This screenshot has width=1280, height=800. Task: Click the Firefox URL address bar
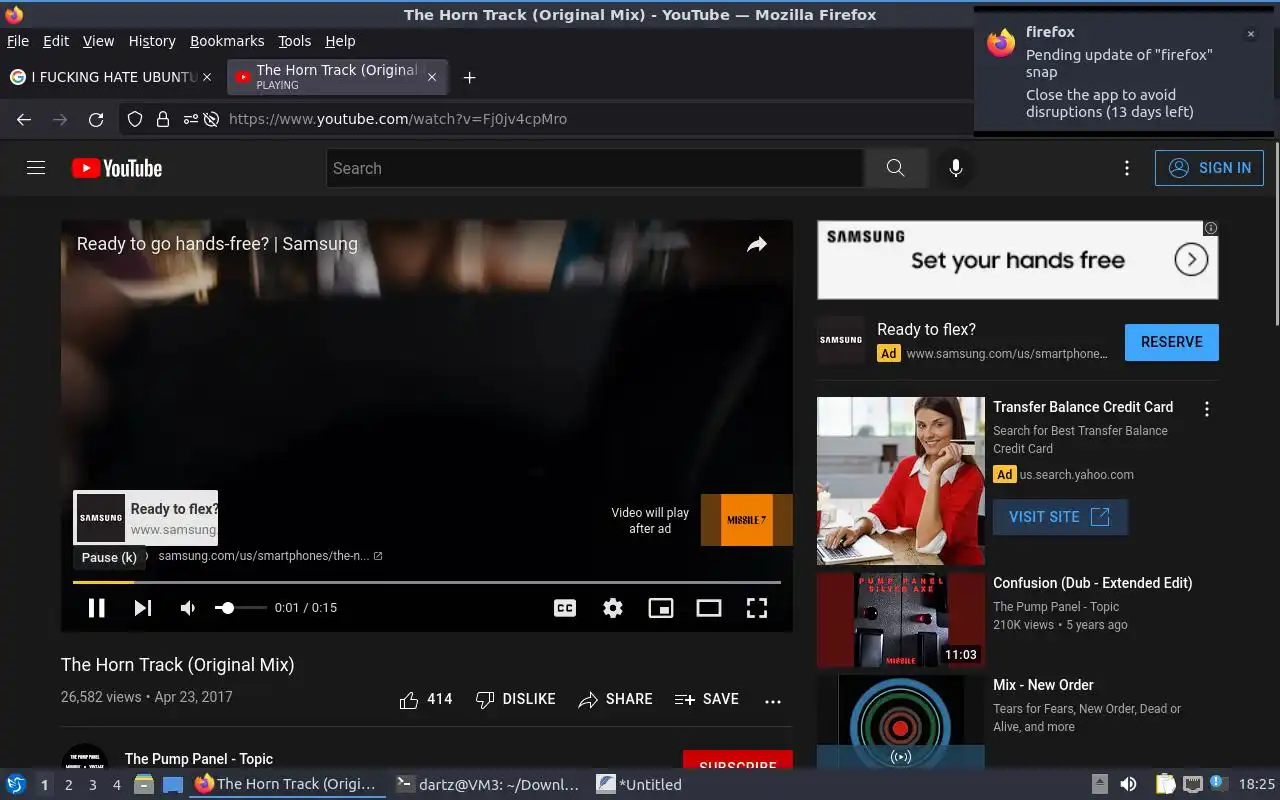pos(595,119)
